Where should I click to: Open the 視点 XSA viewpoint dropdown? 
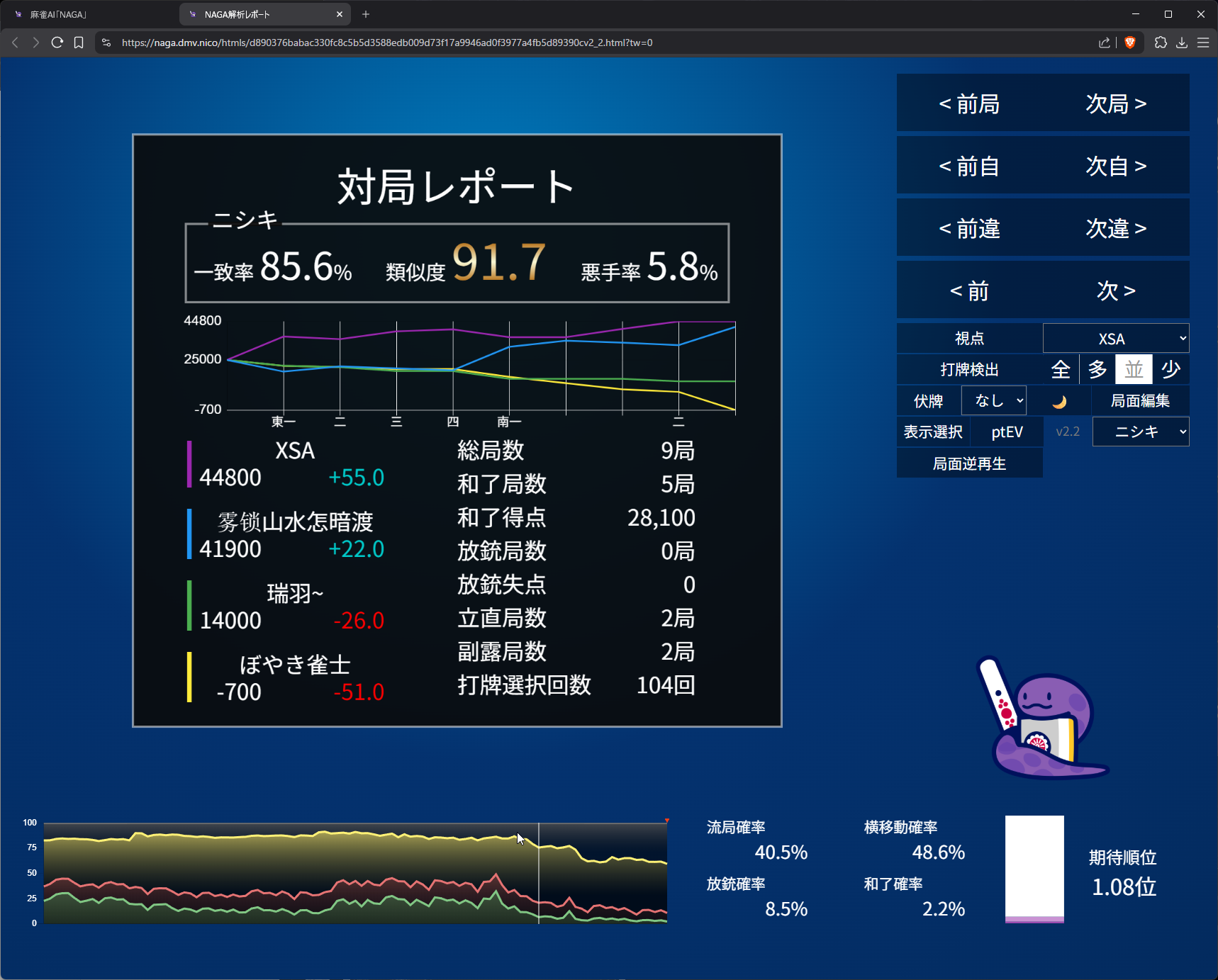click(x=1116, y=339)
